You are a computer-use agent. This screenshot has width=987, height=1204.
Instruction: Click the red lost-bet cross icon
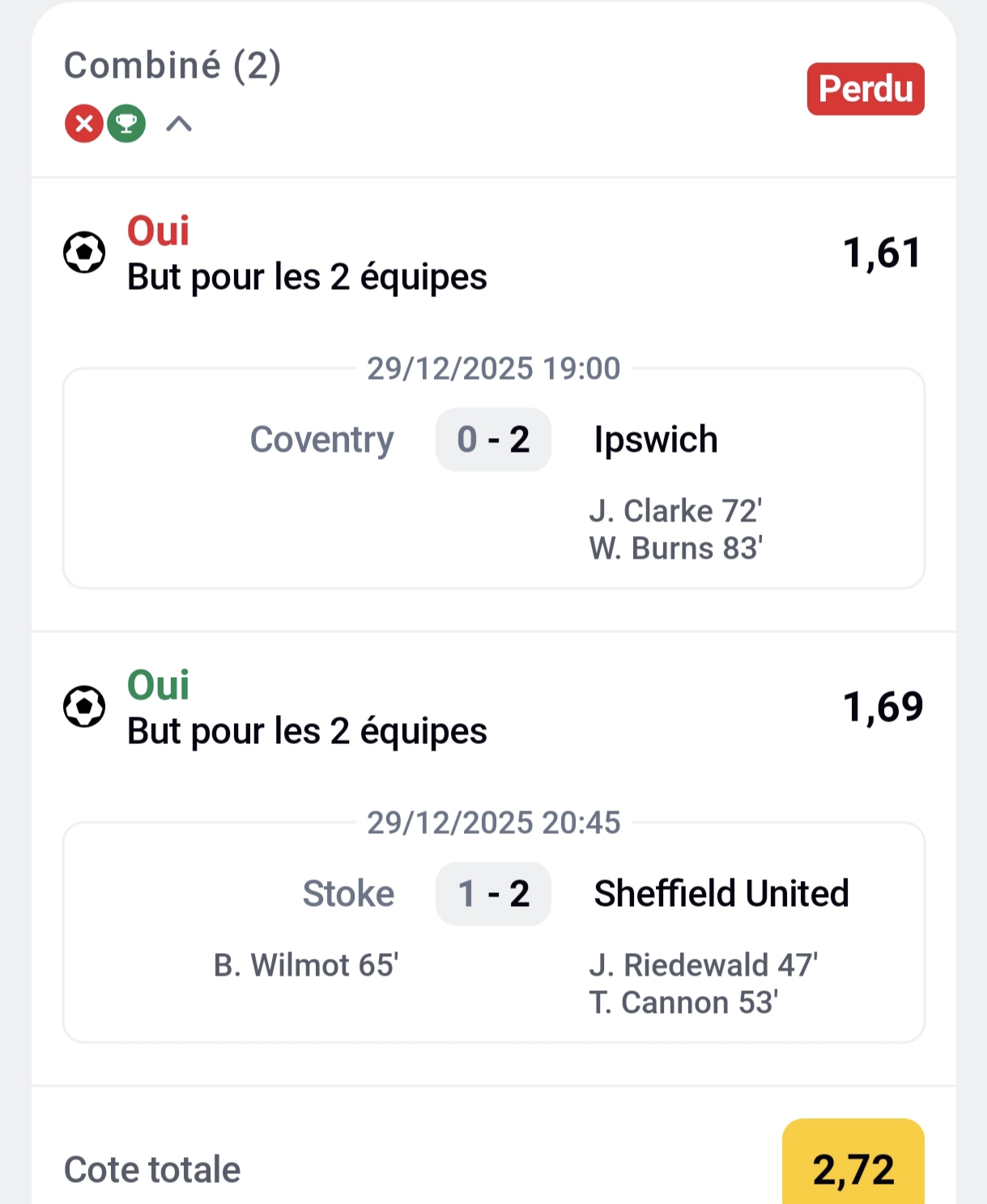click(83, 124)
